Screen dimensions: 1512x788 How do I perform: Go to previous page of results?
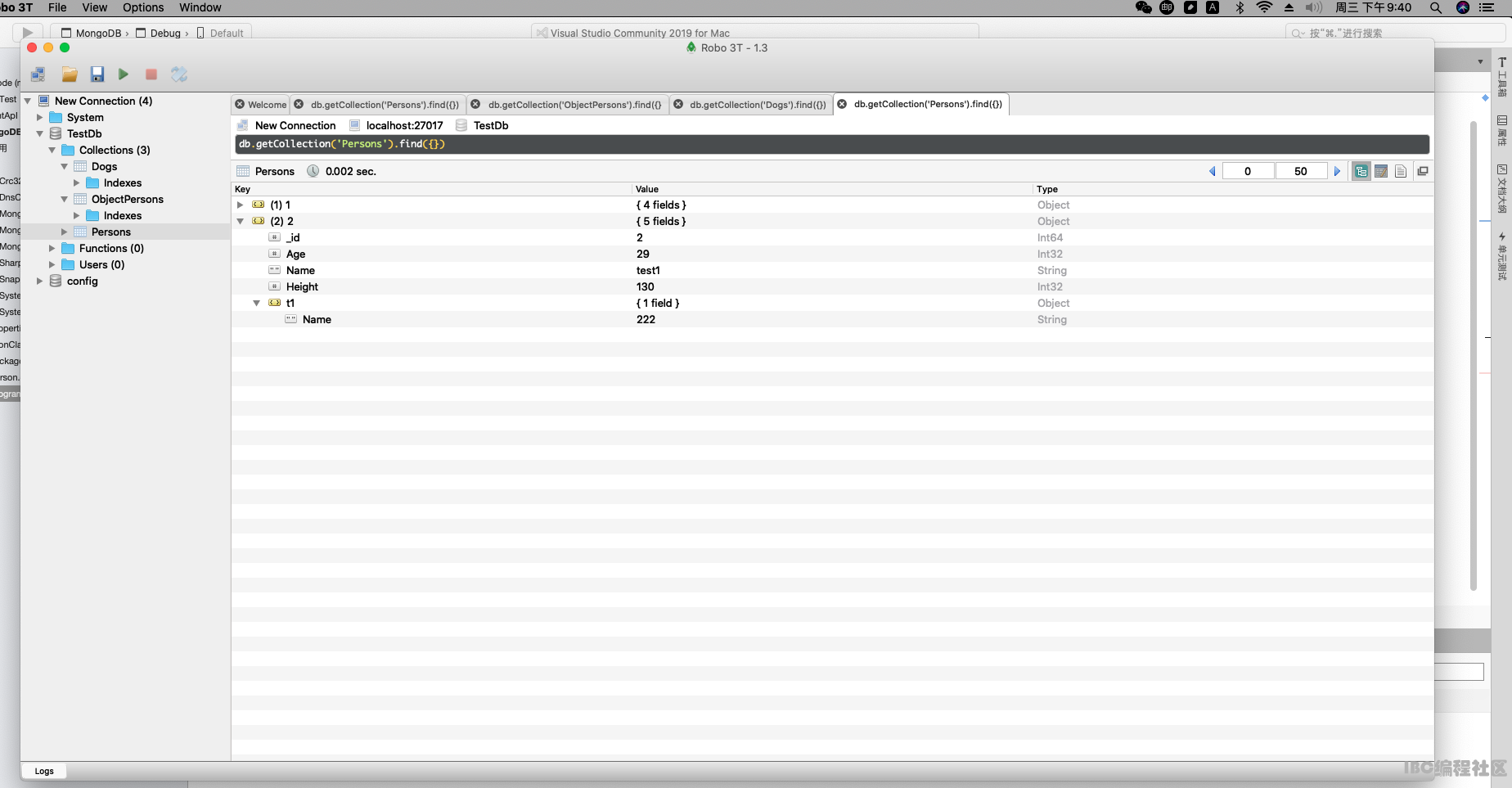pyautogui.click(x=1213, y=171)
